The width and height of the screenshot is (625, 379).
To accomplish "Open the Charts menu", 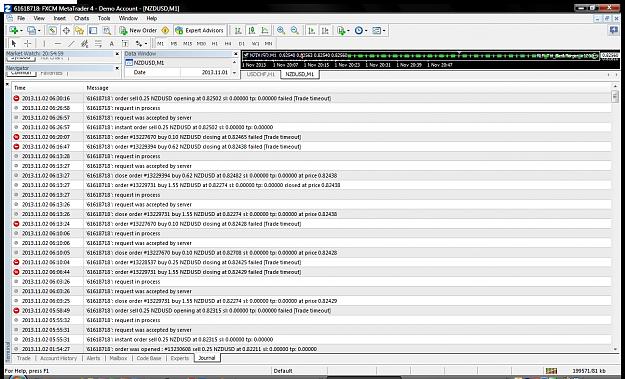I will tap(81, 18).
